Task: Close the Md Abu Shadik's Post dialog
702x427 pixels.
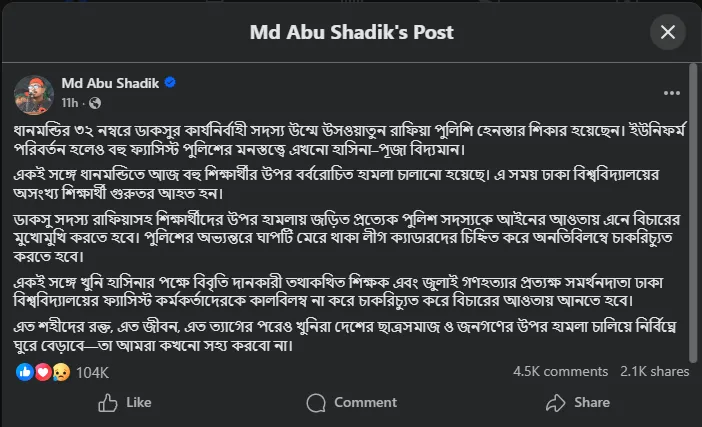Action: [x=668, y=32]
